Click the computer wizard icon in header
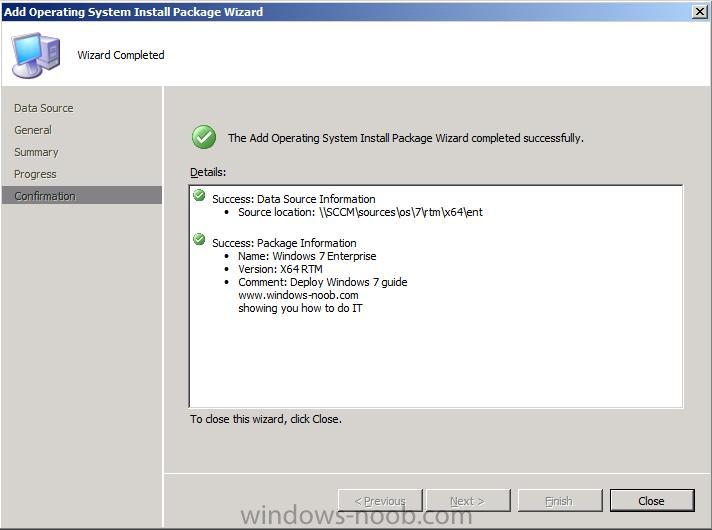Viewport: 712px width, 530px height. (x=36, y=55)
